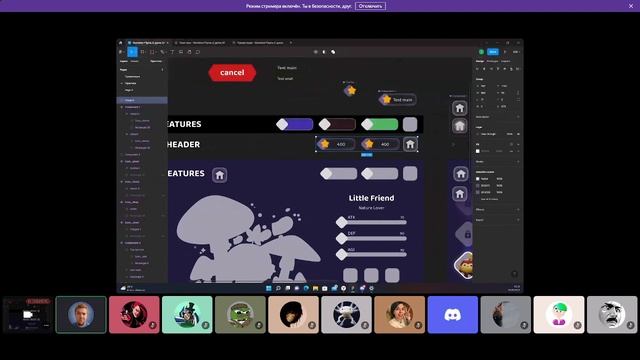Click the blue toggle in FEATURES row
Viewport: 640px width, 360px height.
(295, 124)
